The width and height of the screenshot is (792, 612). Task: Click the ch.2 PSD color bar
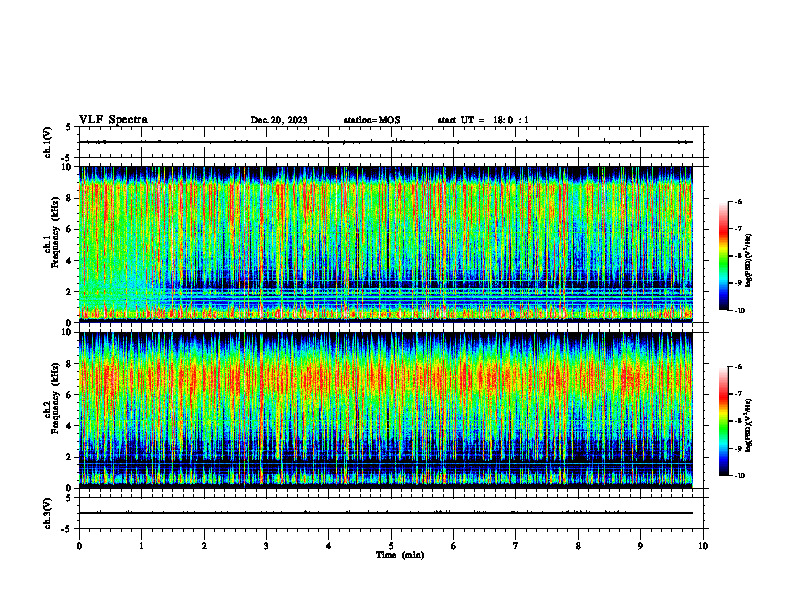pos(723,421)
